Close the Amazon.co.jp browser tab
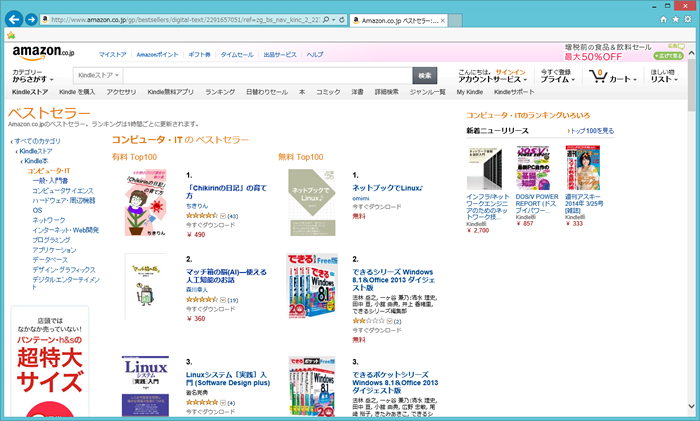700x421 pixels. (442, 21)
